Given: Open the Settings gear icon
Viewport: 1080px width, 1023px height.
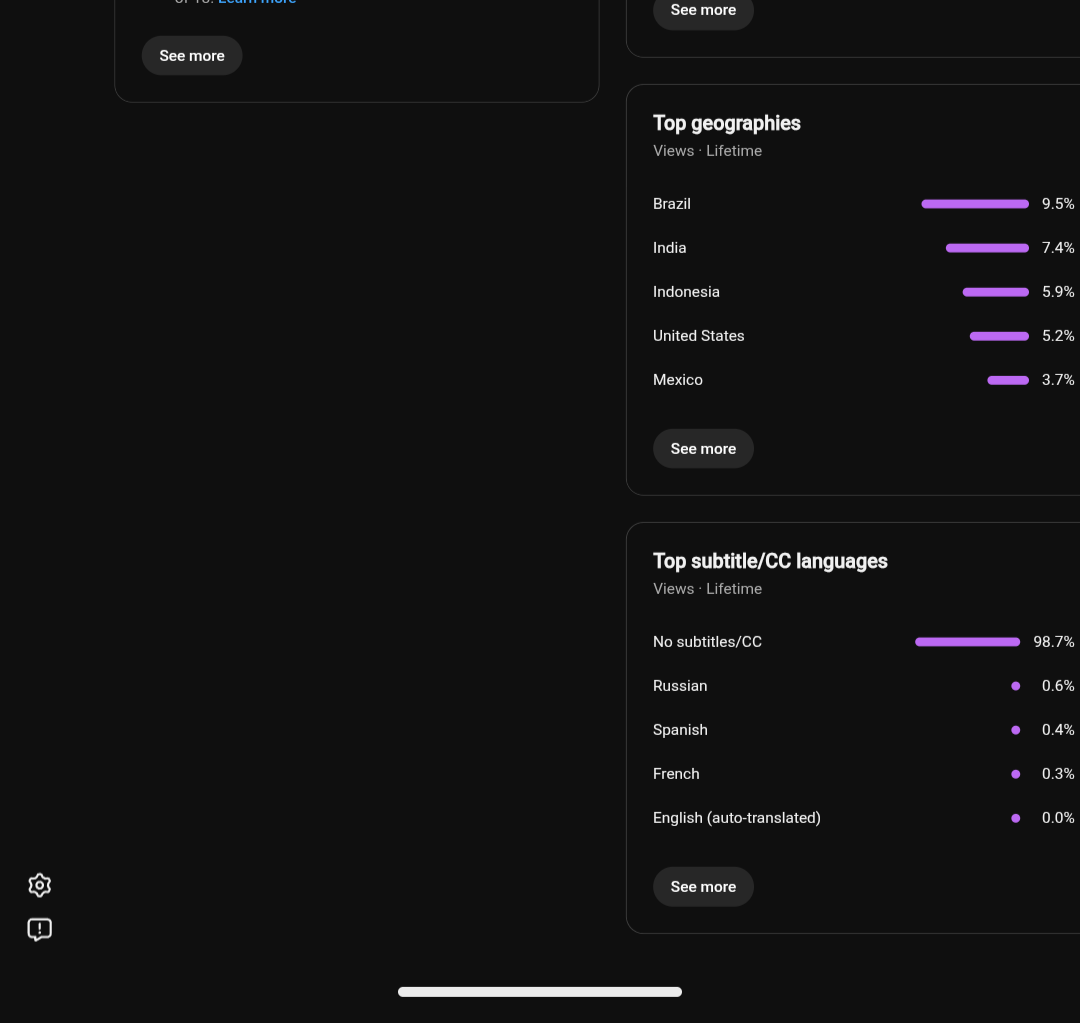Looking at the screenshot, I should pos(39,885).
